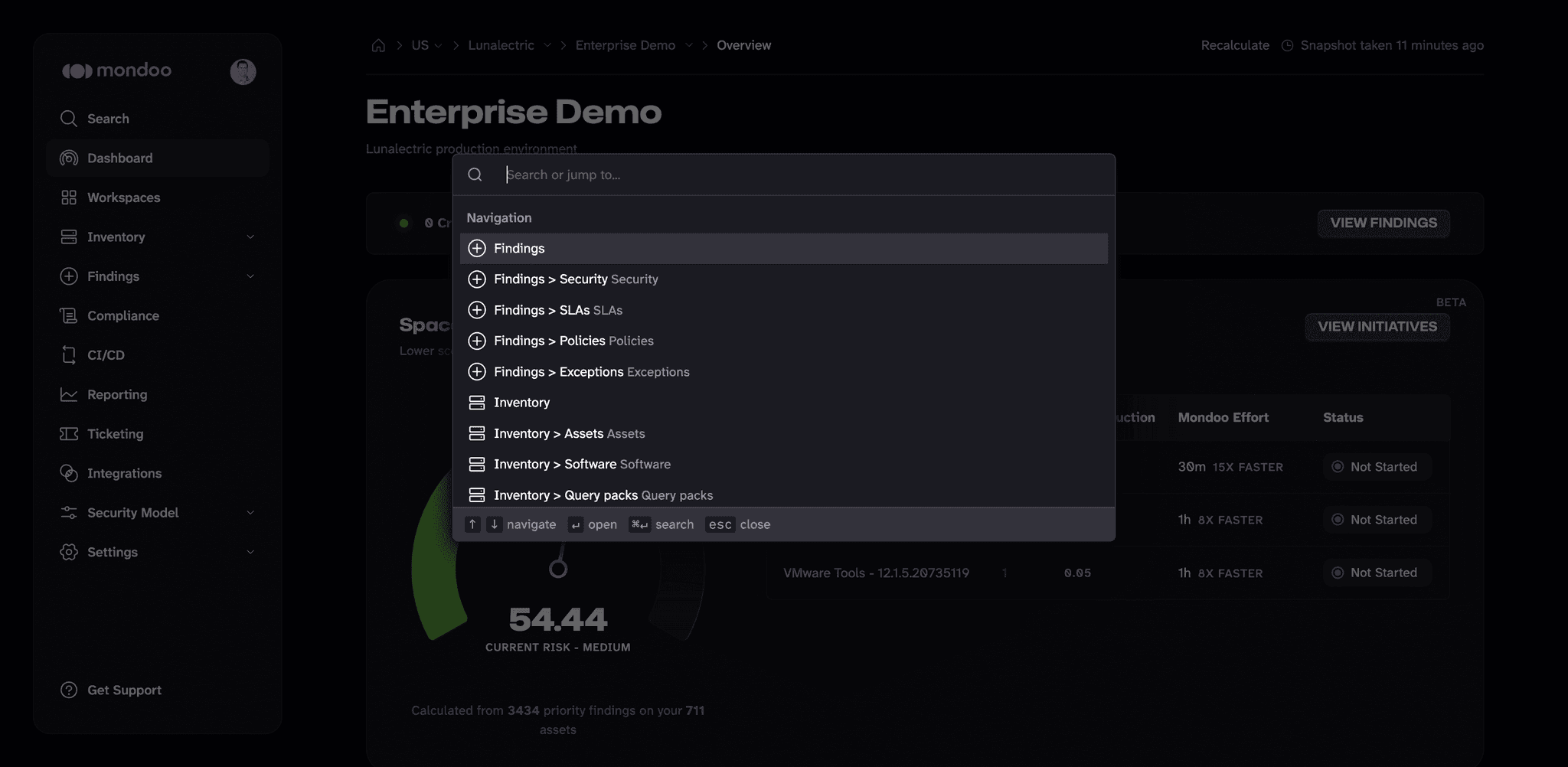Click the Ticketing ticket icon
1568x767 pixels.
coord(69,434)
